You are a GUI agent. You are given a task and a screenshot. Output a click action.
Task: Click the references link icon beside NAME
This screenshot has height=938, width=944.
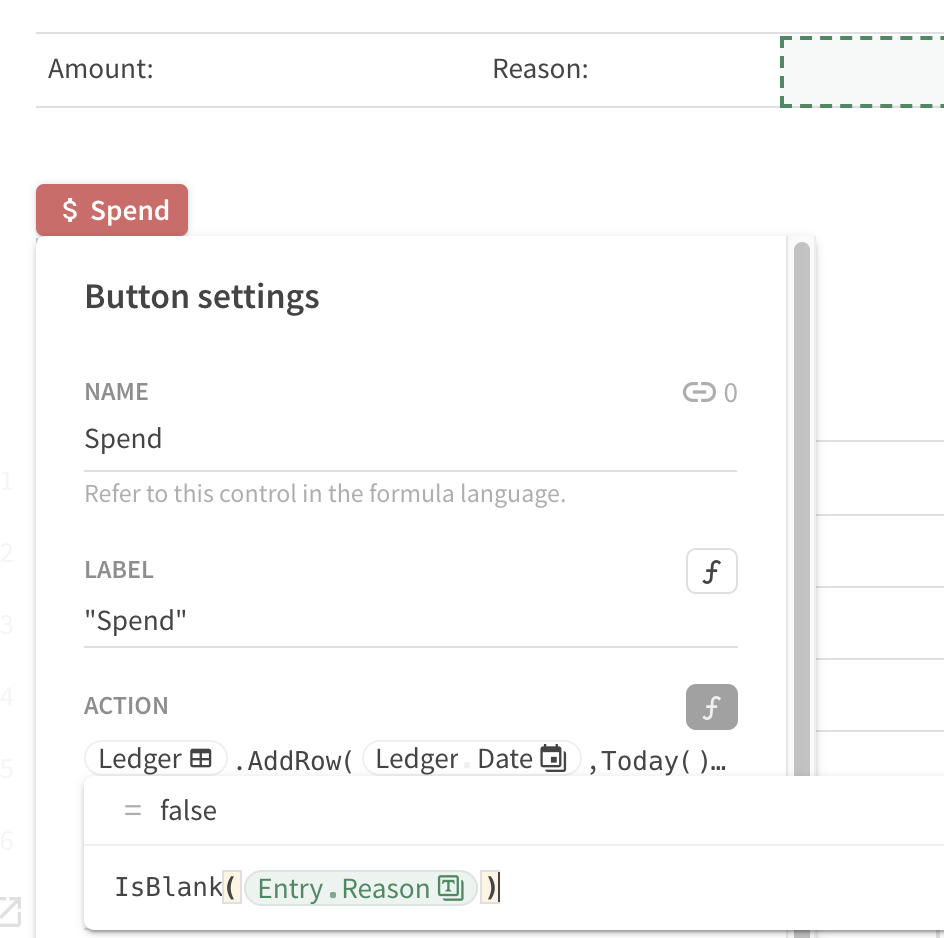(698, 393)
